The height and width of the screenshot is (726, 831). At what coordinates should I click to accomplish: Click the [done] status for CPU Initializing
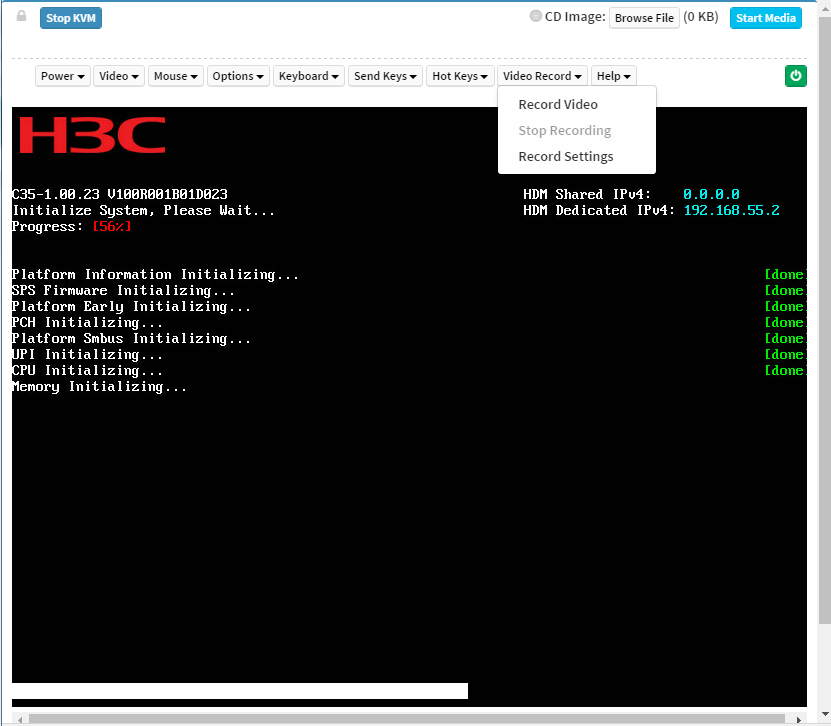785,370
